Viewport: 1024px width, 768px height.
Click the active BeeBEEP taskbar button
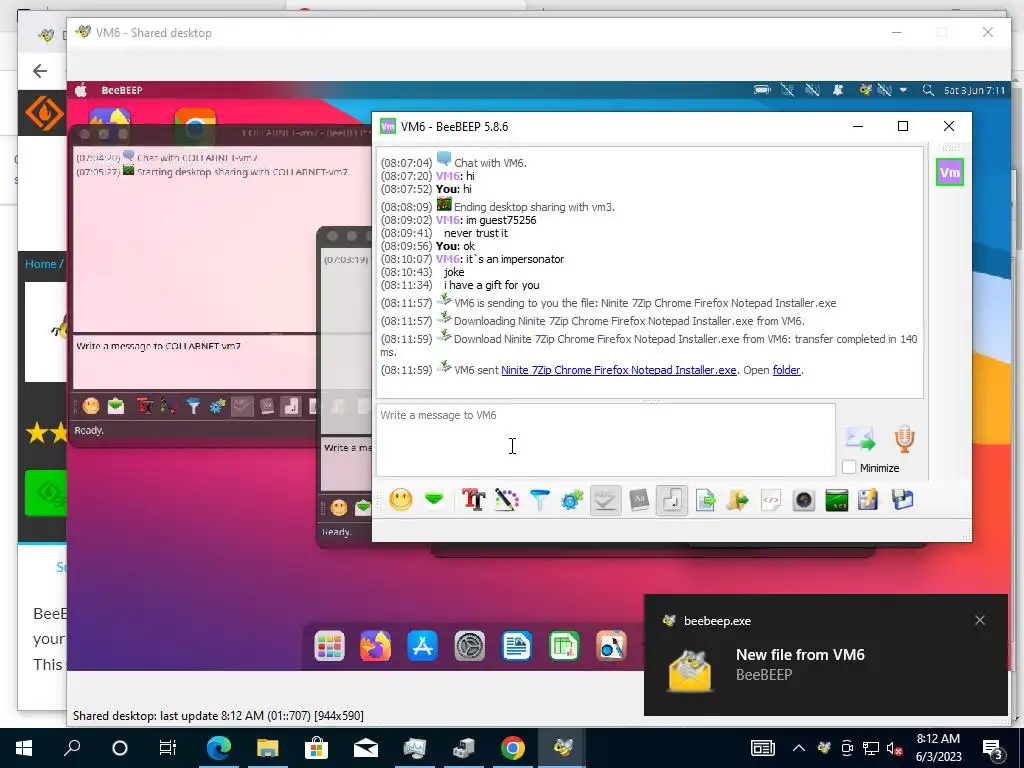562,748
